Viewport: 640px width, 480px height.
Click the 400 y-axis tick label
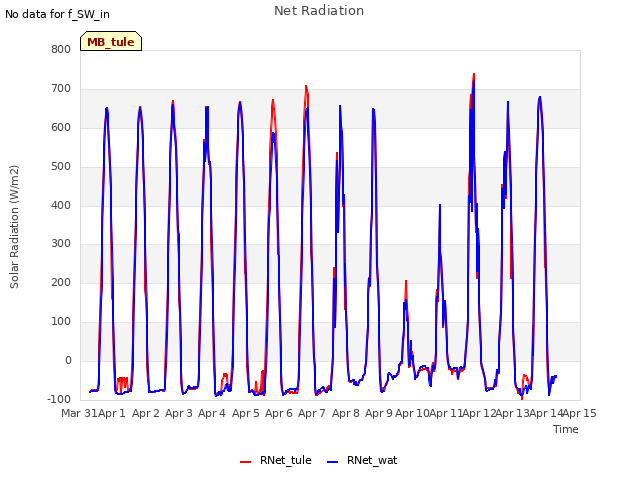(61, 205)
